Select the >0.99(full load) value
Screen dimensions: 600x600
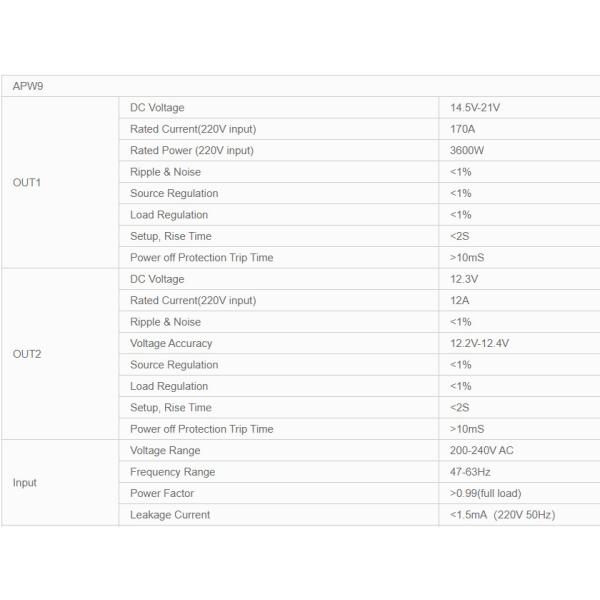pos(486,493)
